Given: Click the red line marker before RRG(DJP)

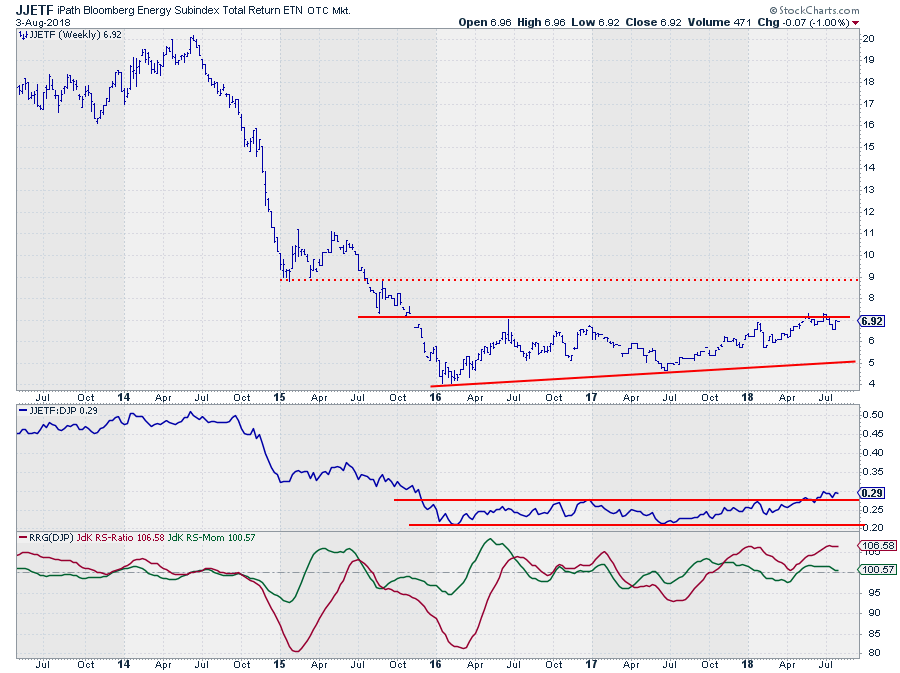Looking at the screenshot, I should point(22,538).
